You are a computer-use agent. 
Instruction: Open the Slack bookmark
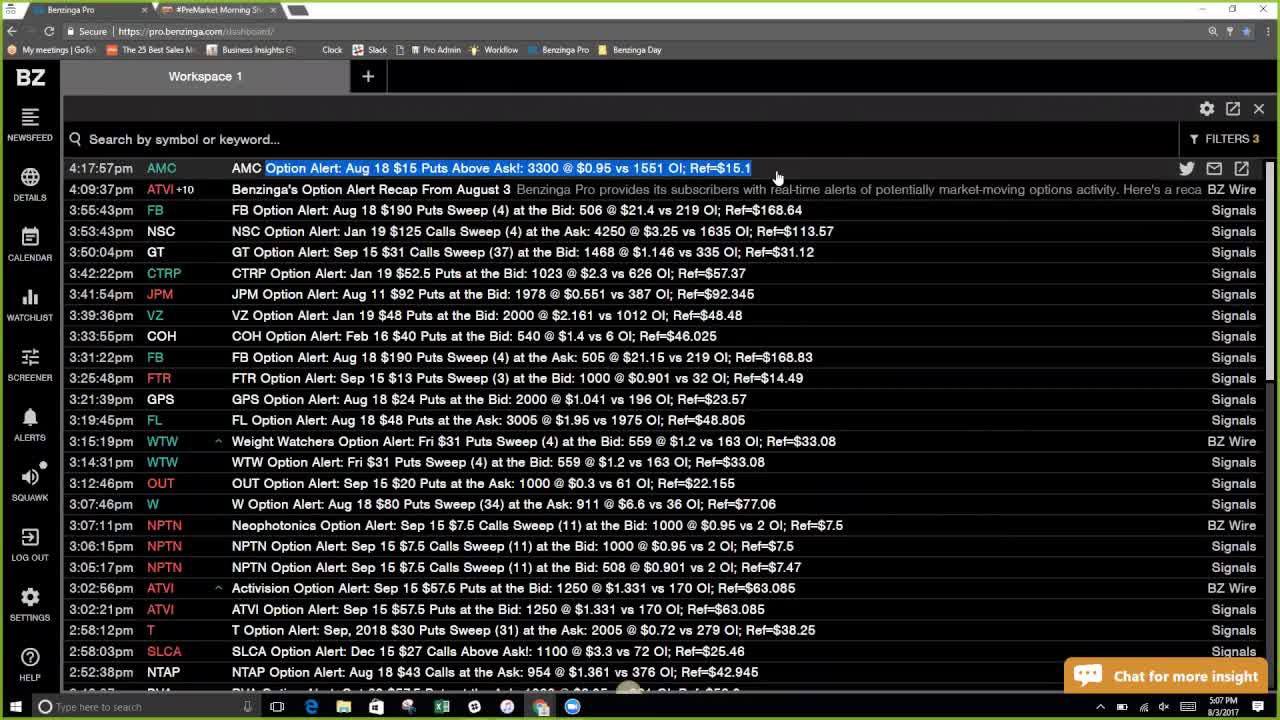370,50
